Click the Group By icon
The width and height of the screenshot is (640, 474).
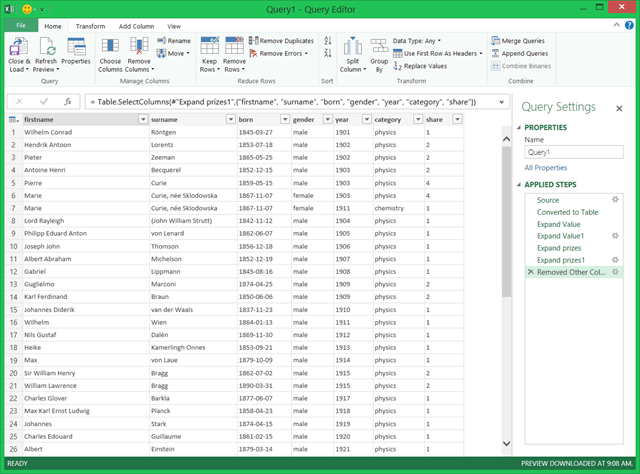pos(378,47)
